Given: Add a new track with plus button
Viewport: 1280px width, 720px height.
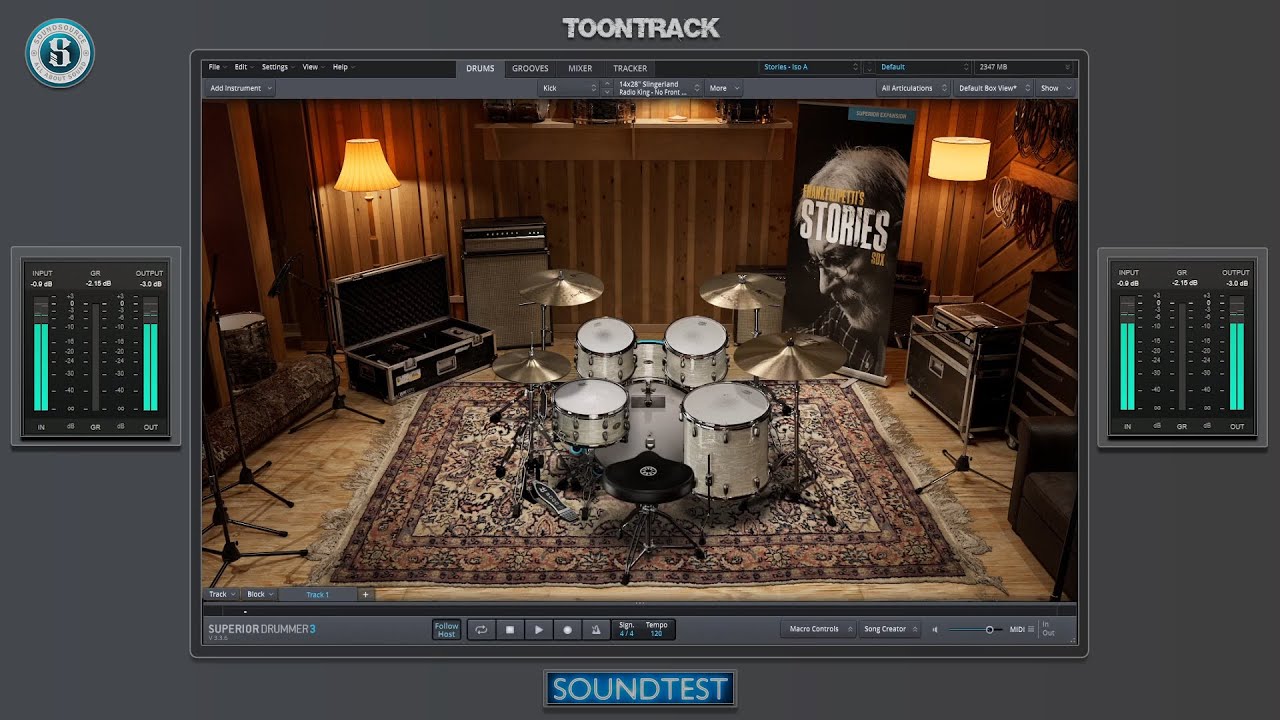Looking at the screenshot, I should (x=365, y=594).
